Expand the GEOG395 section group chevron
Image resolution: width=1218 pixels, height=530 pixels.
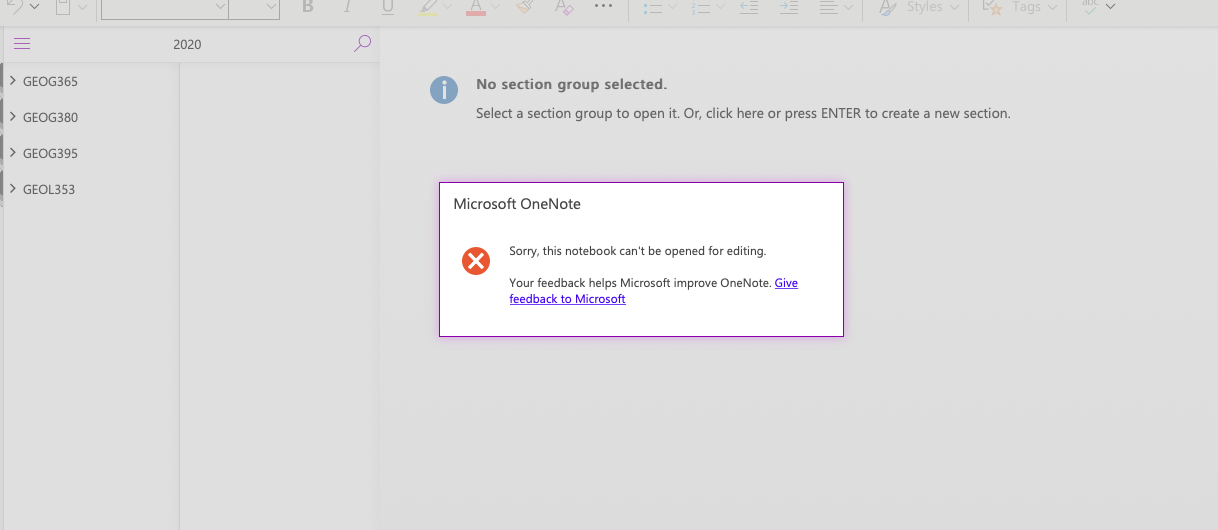tap(13, 153)
